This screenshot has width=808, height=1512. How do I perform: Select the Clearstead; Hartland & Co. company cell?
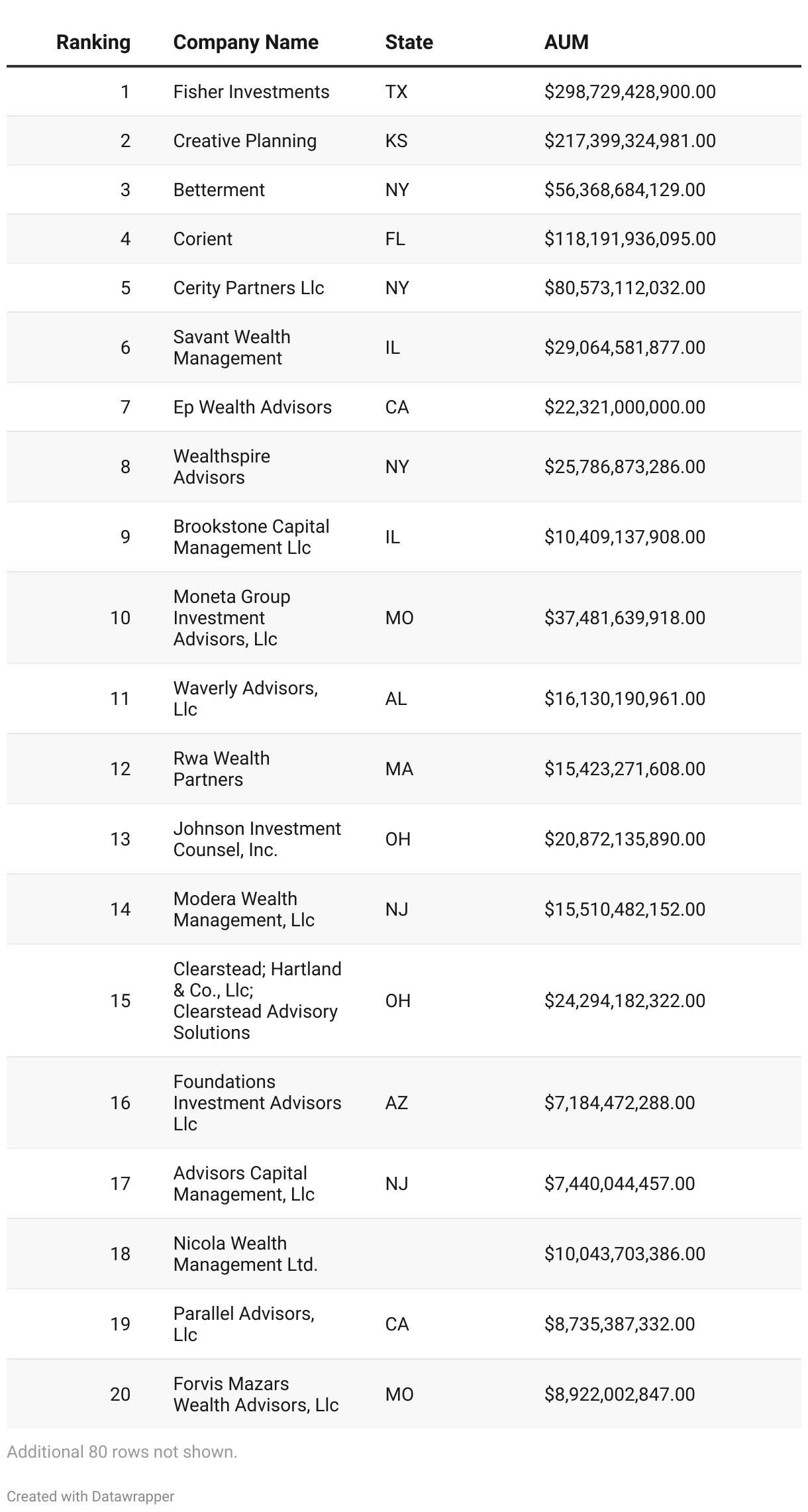257,1000
